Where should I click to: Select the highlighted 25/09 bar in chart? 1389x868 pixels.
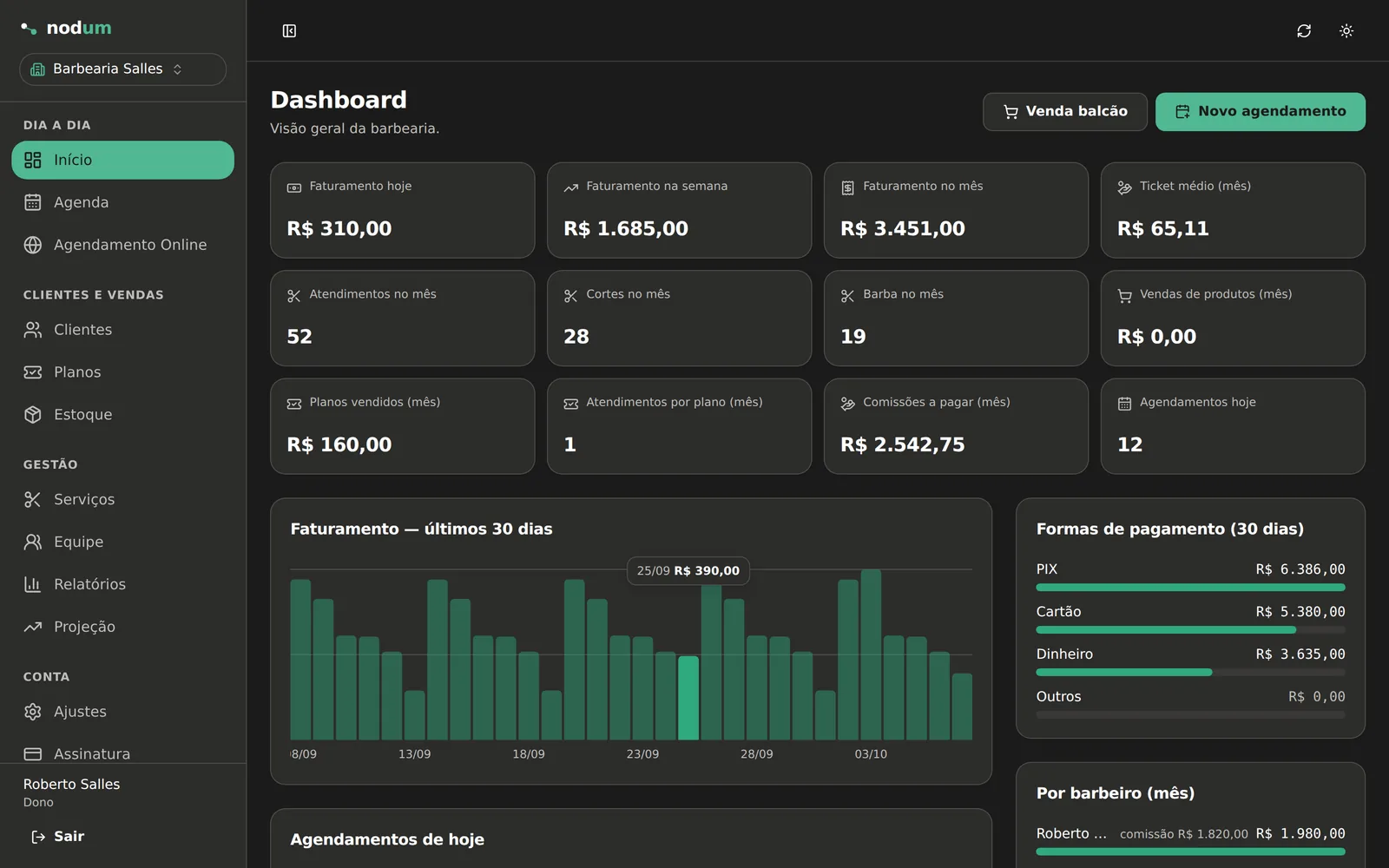(688, 698)
